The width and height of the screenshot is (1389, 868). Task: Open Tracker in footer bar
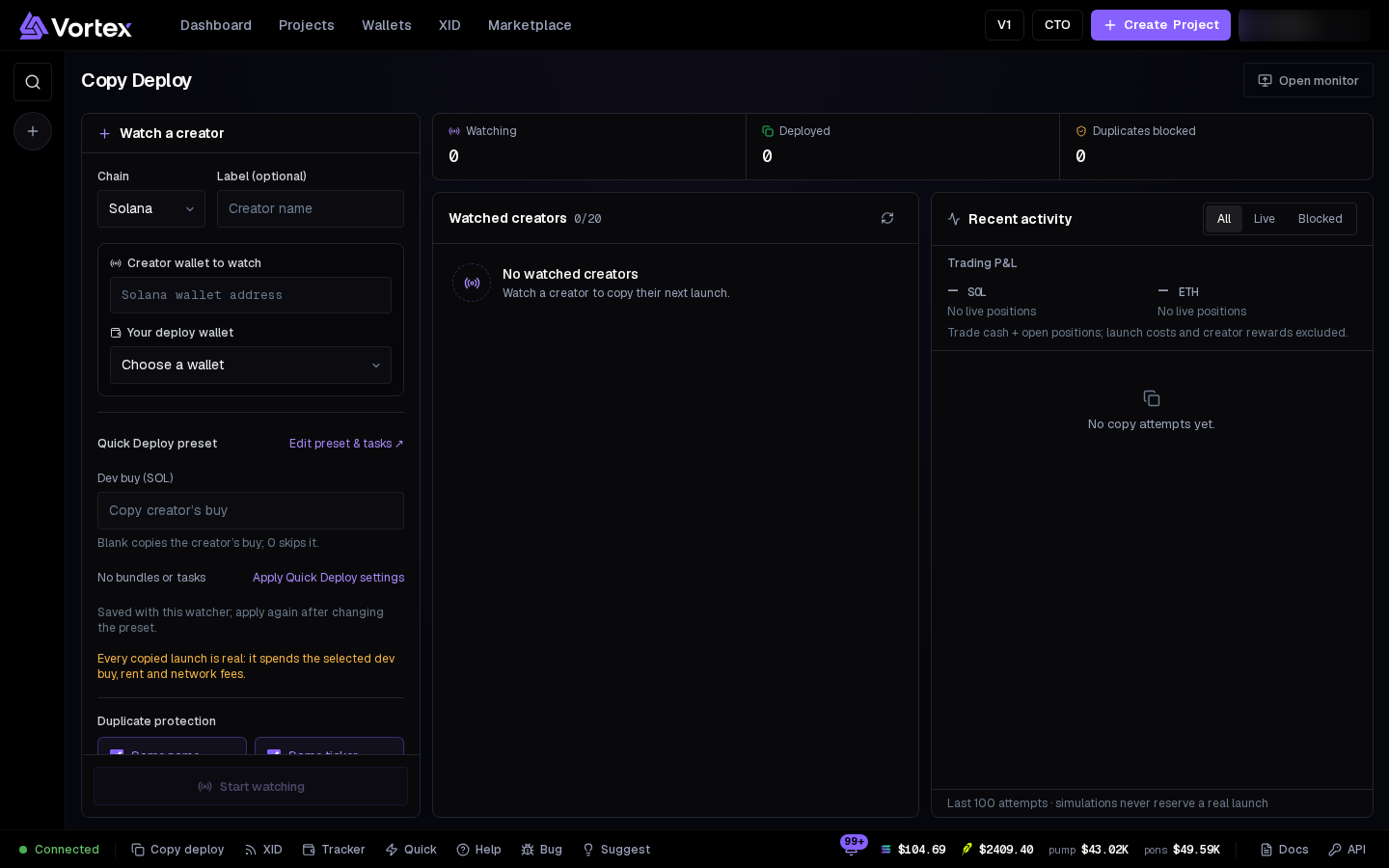(x=334, y=850)
